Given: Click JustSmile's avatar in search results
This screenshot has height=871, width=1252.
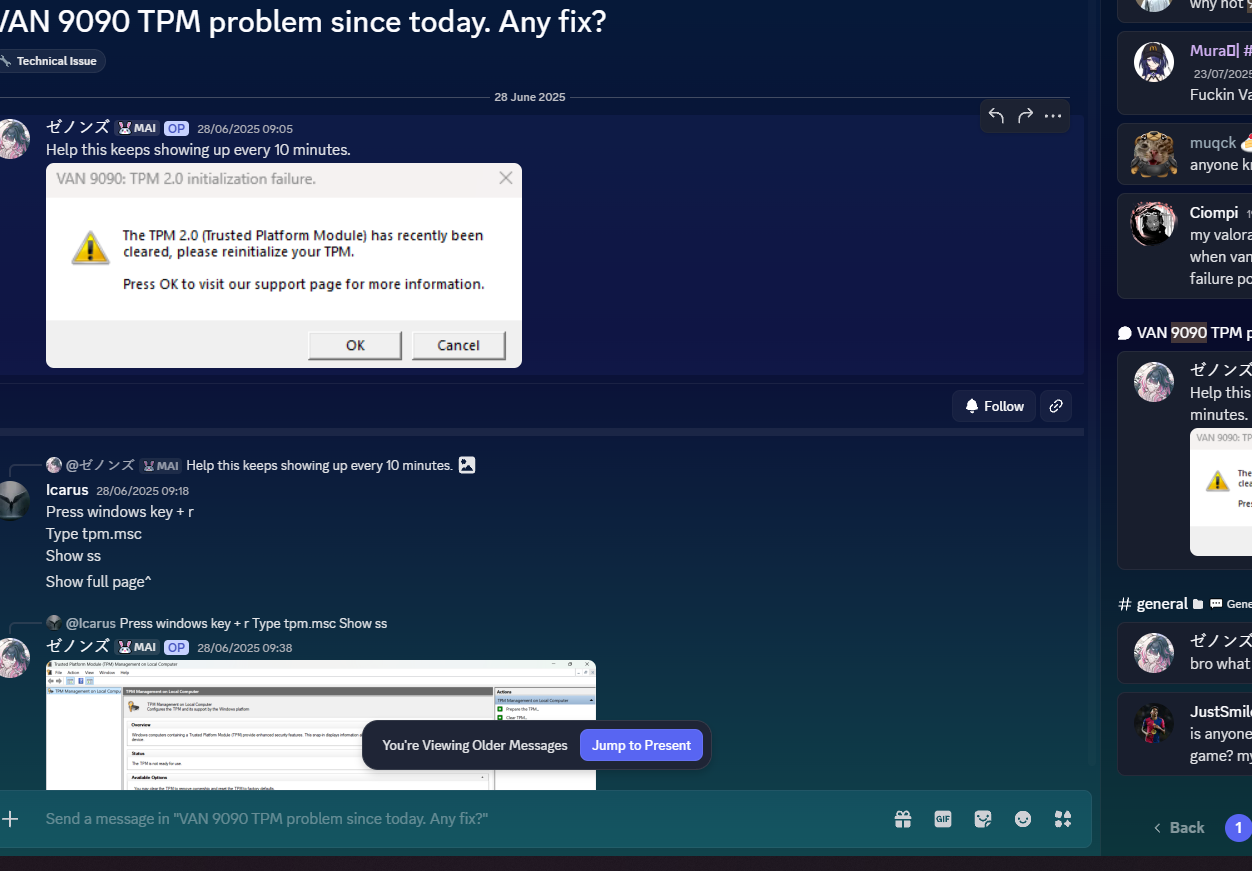Looking at the screenshot, I should [x=1153, y=723].
